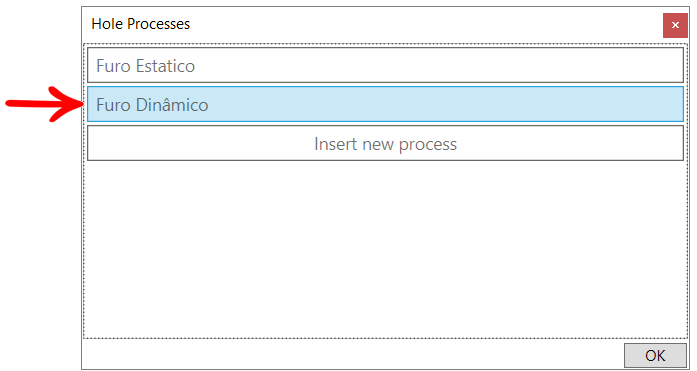Image resolution: width=697 pixels, height=371 pixels.
Task: Click the "Furo Dinâmico" text label
Action: 152,105
